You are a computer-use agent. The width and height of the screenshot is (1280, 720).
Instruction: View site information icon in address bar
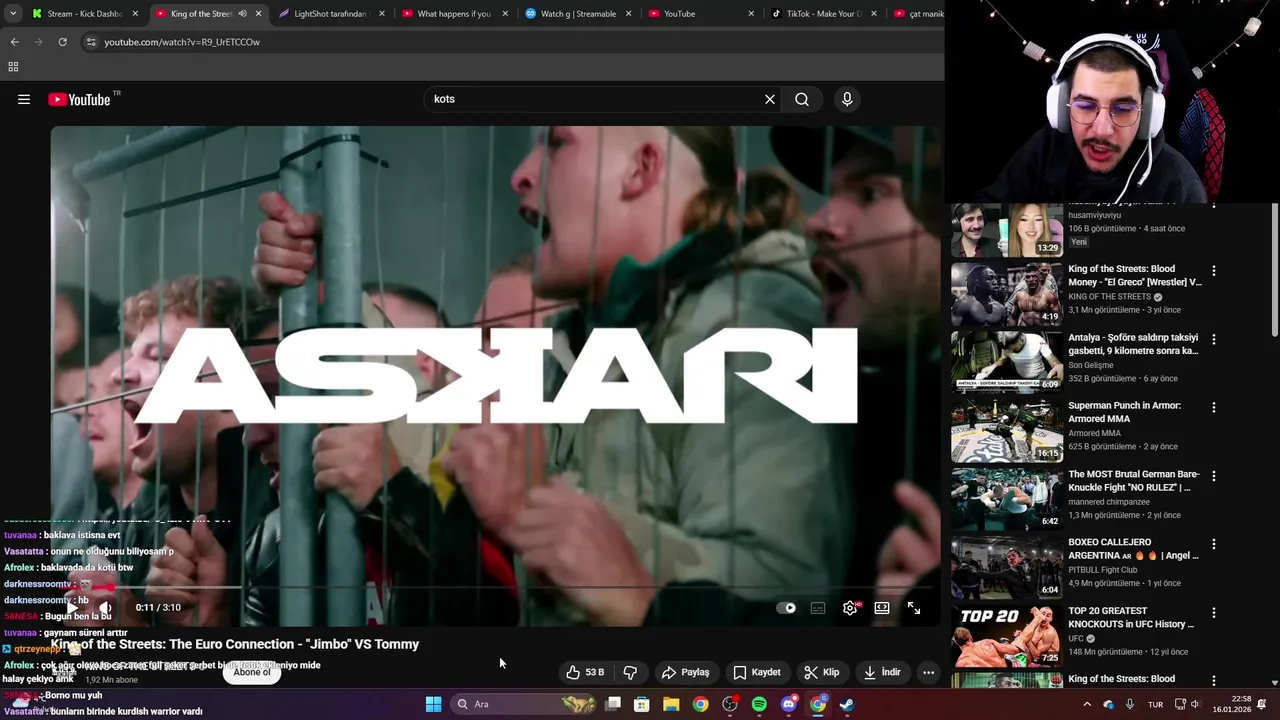tap(91, 42)
